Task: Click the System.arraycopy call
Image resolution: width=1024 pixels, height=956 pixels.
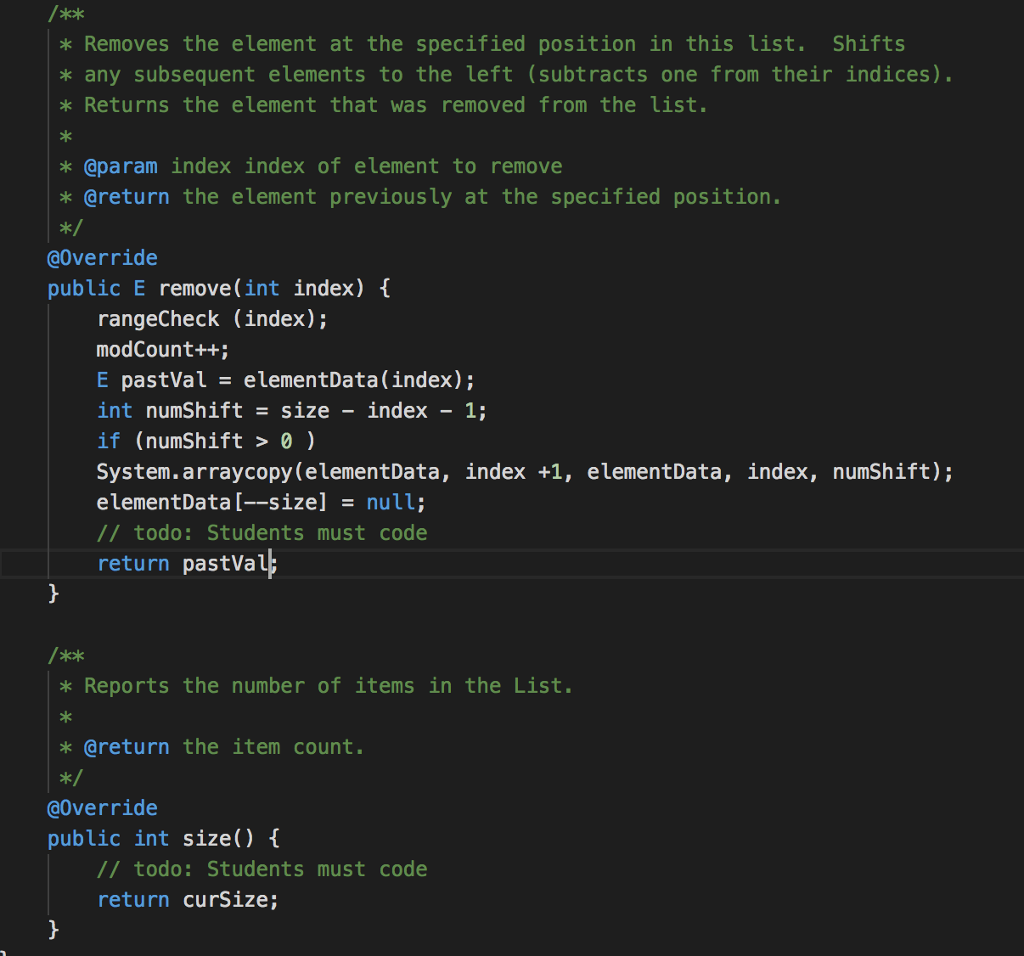Action: (199, 471)
